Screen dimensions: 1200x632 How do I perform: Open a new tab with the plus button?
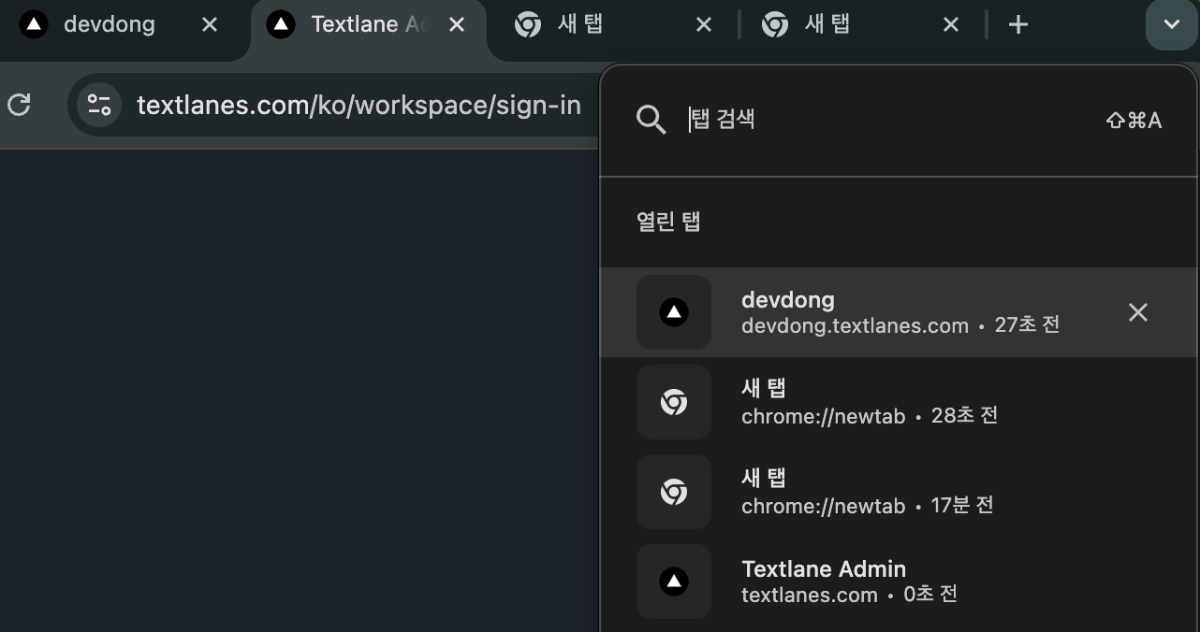pos(1018,24)
